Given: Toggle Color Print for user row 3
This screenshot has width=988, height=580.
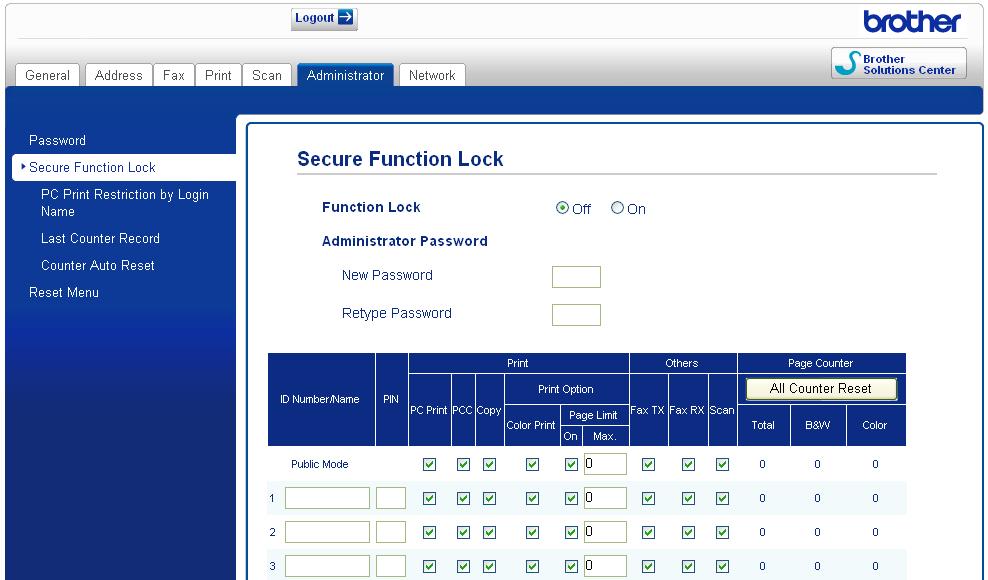Looking at the screenshot, I should pos(532,567).
